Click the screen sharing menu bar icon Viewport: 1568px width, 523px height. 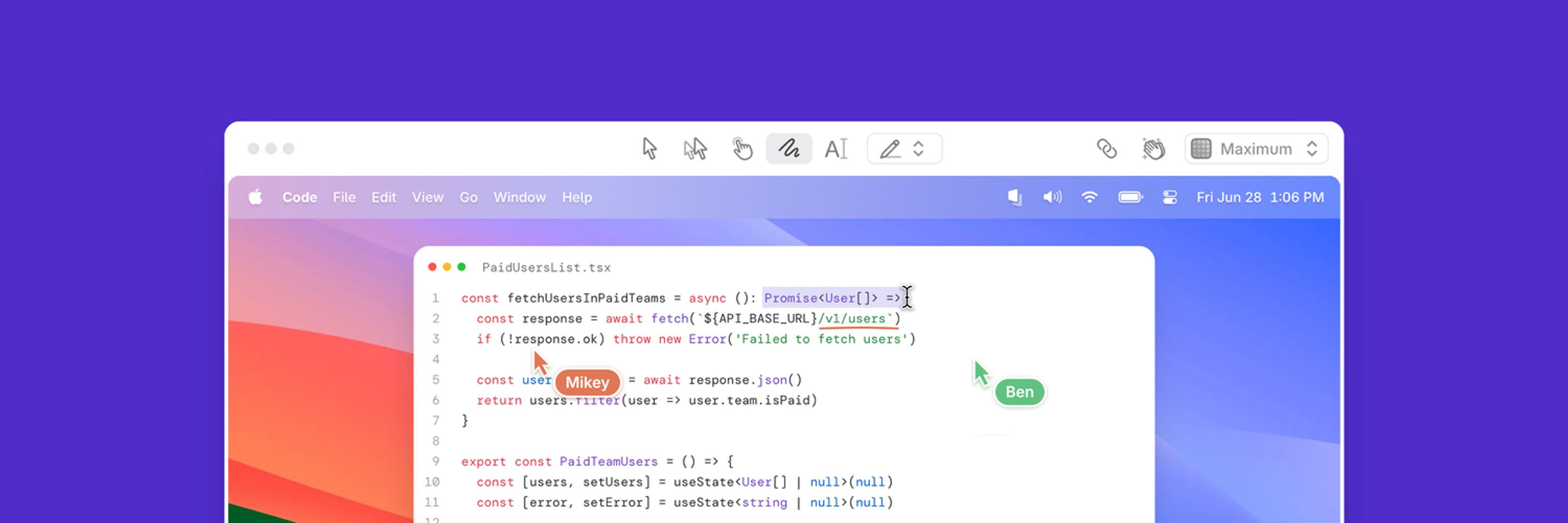coord(1014,197)
